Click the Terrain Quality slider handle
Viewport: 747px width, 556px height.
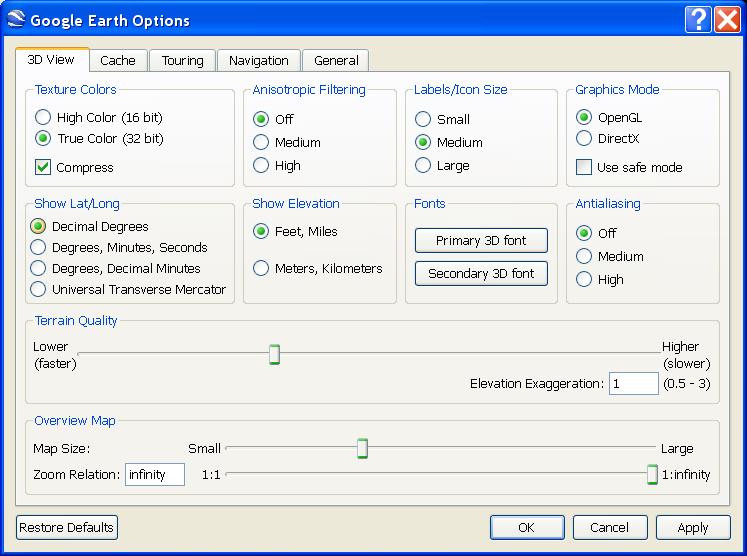tap(274, 354)
